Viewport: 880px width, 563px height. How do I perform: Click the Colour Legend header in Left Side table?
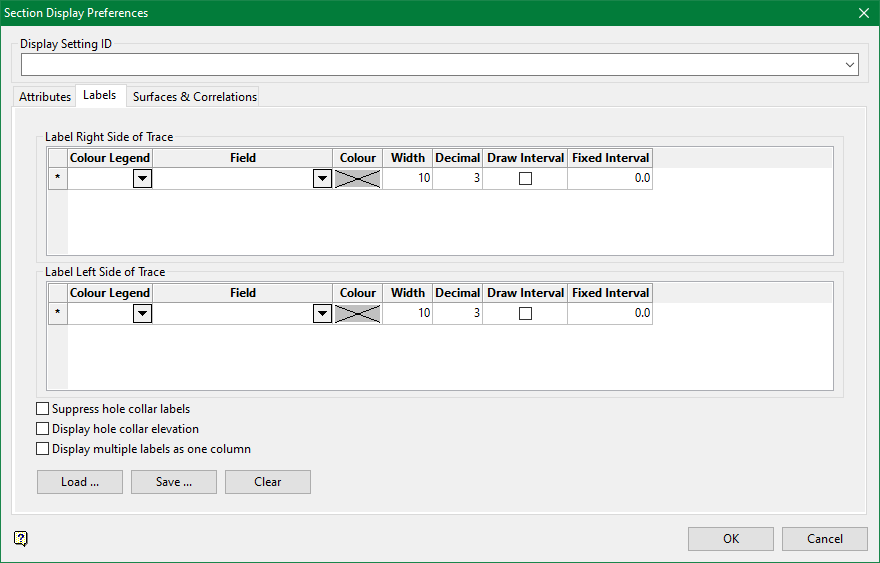[110, 293]
